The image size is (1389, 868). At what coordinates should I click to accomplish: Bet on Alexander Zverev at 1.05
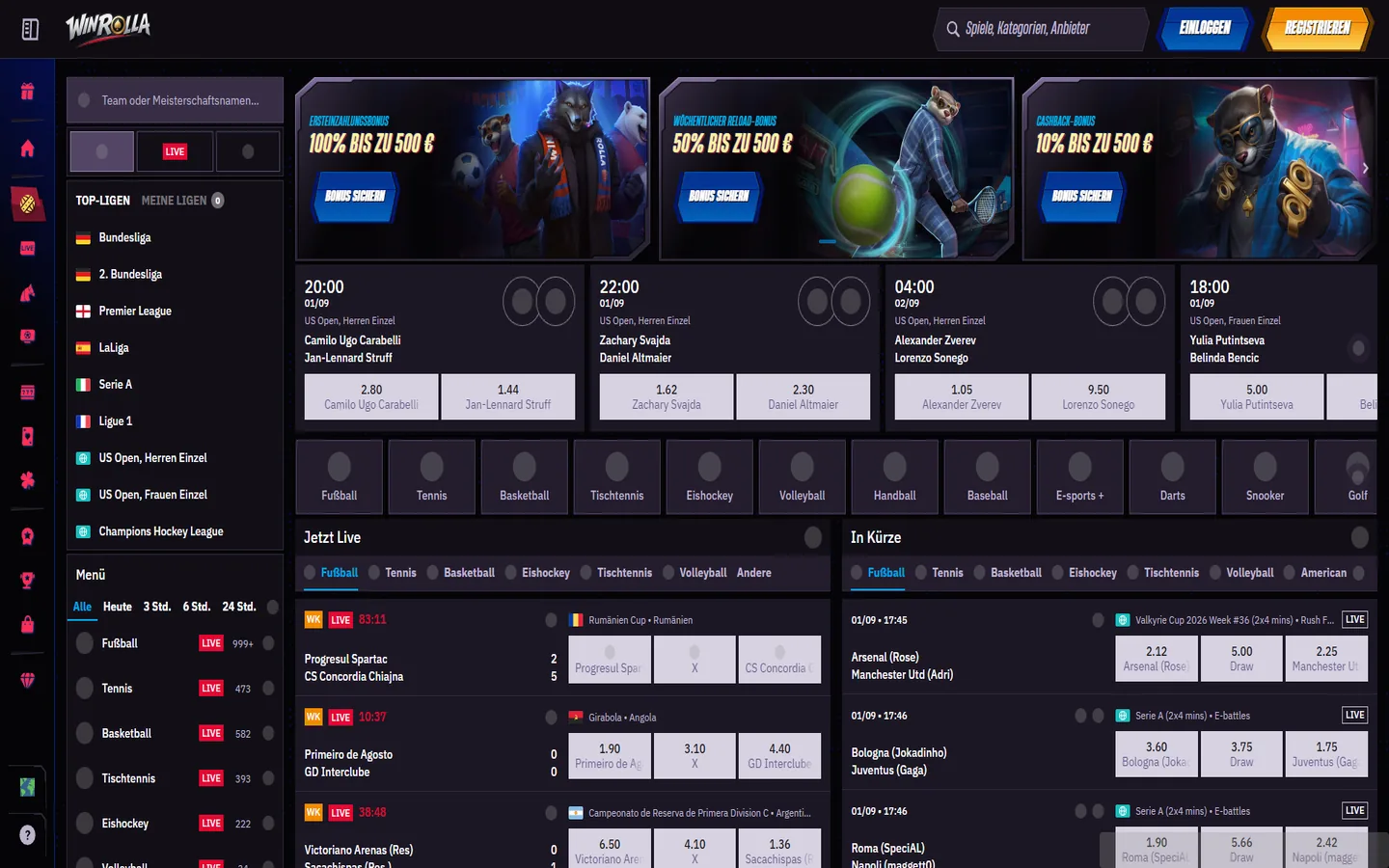pyautogui.click(x=962, y=396)
